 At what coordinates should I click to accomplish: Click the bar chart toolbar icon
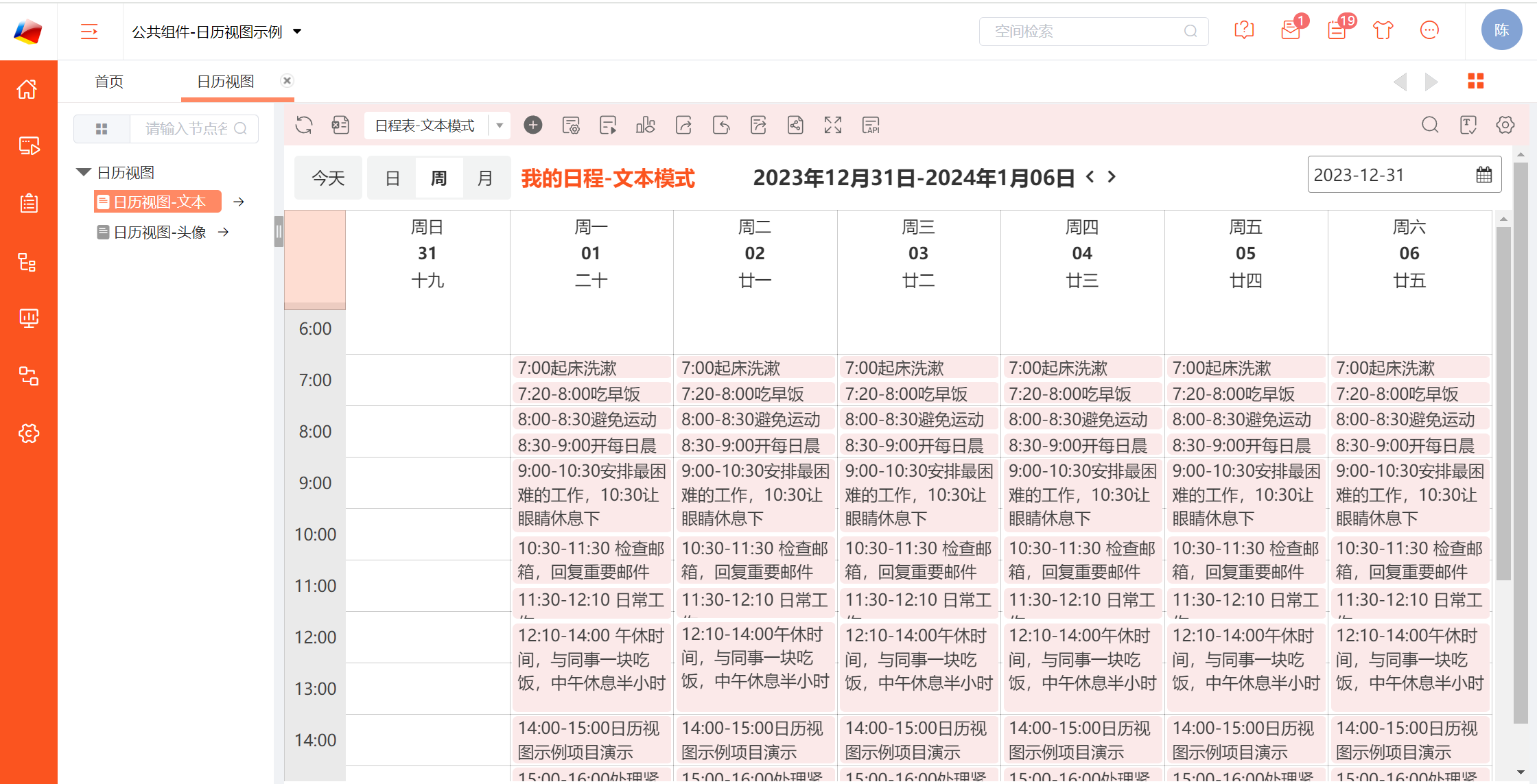(x=645, y=126)
